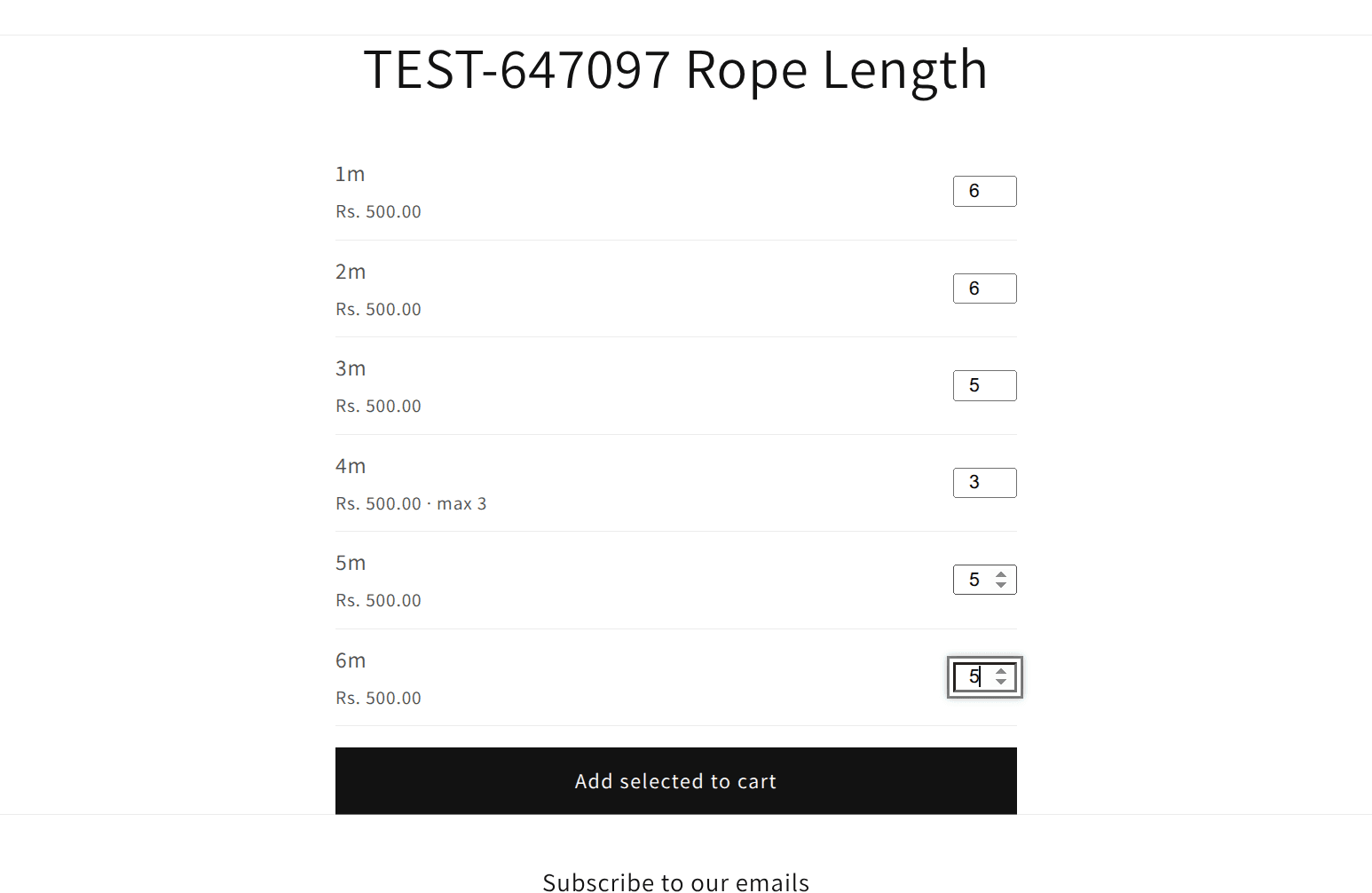Click the up arrow on 5m quantity
Screen dimensions: 1372x893
point(1001,574)
